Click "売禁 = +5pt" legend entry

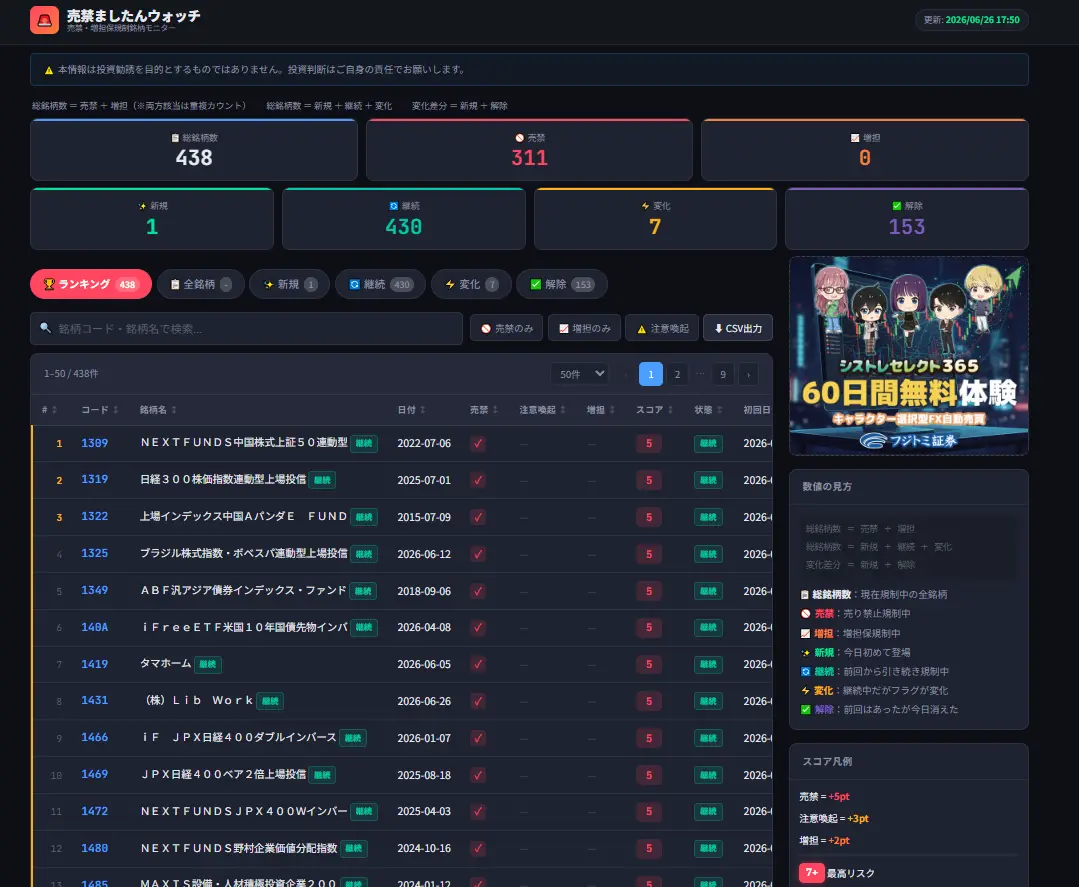coord(824,796)
